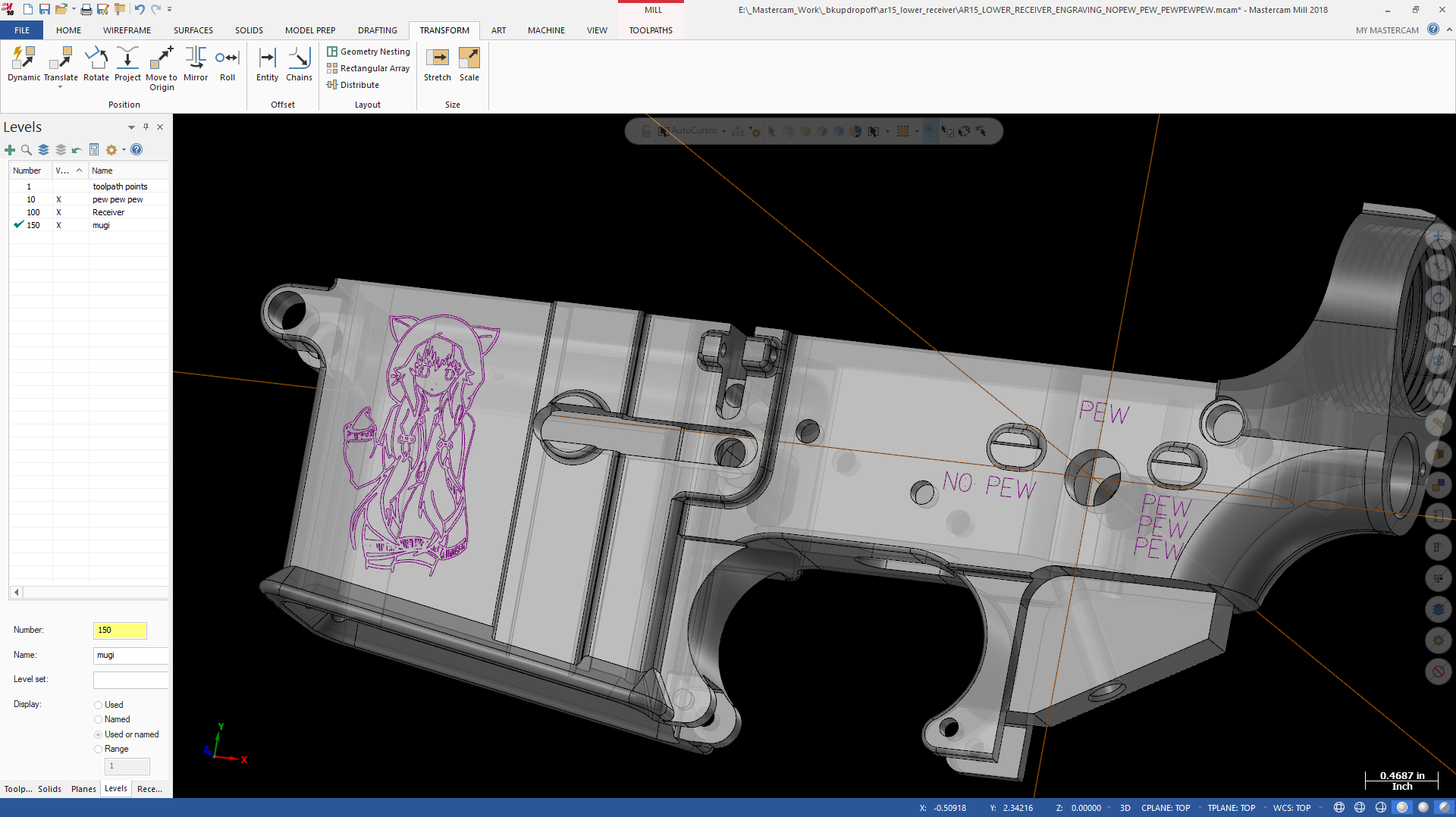Click the Name field containing mugi
1456x817 pixels.
130,656
